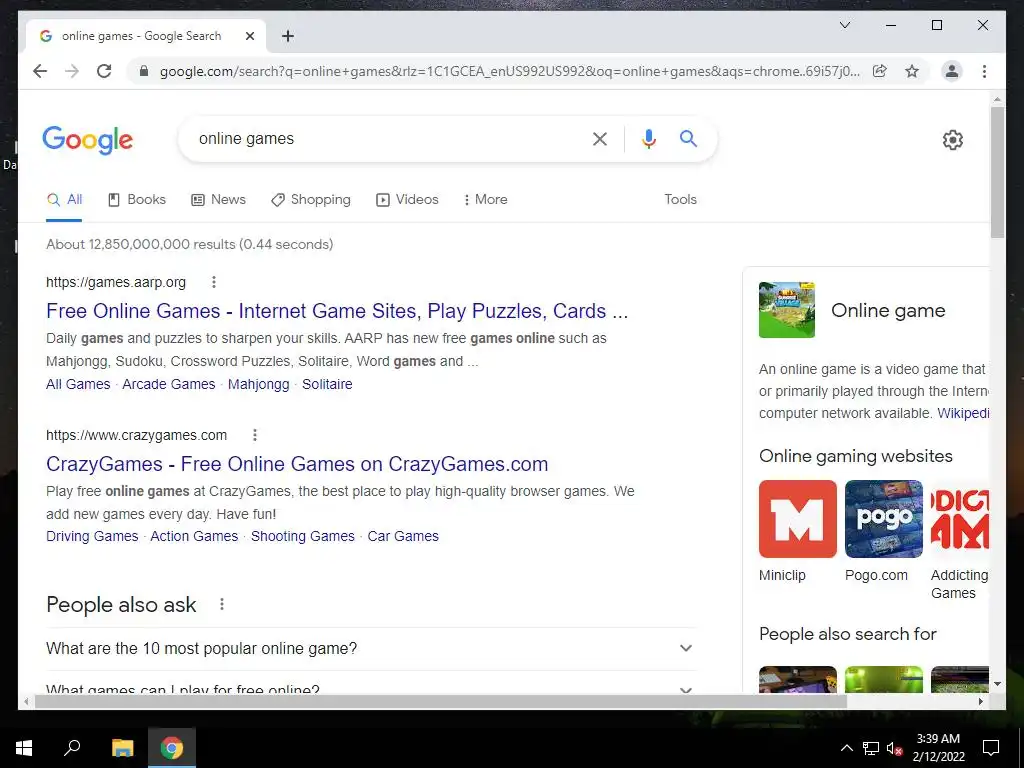This screenshot has width=1024, height=768.
Task: Click the scroll down arrow
Action: click(997, 684)
